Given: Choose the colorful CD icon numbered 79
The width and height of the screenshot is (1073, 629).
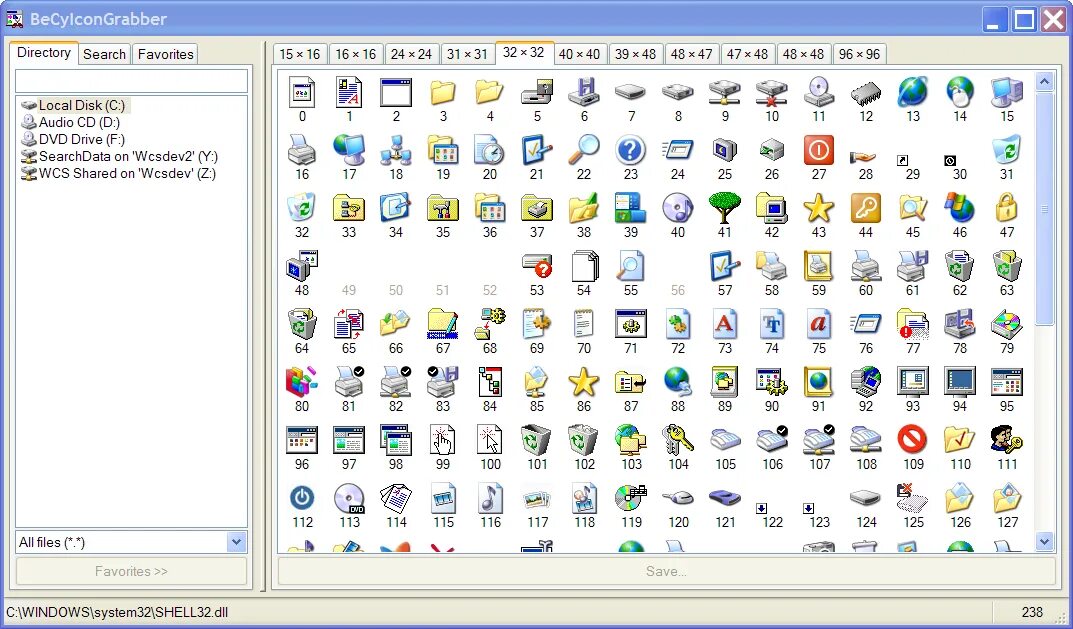Looking at the screenshot, I should click(1007, 324).
